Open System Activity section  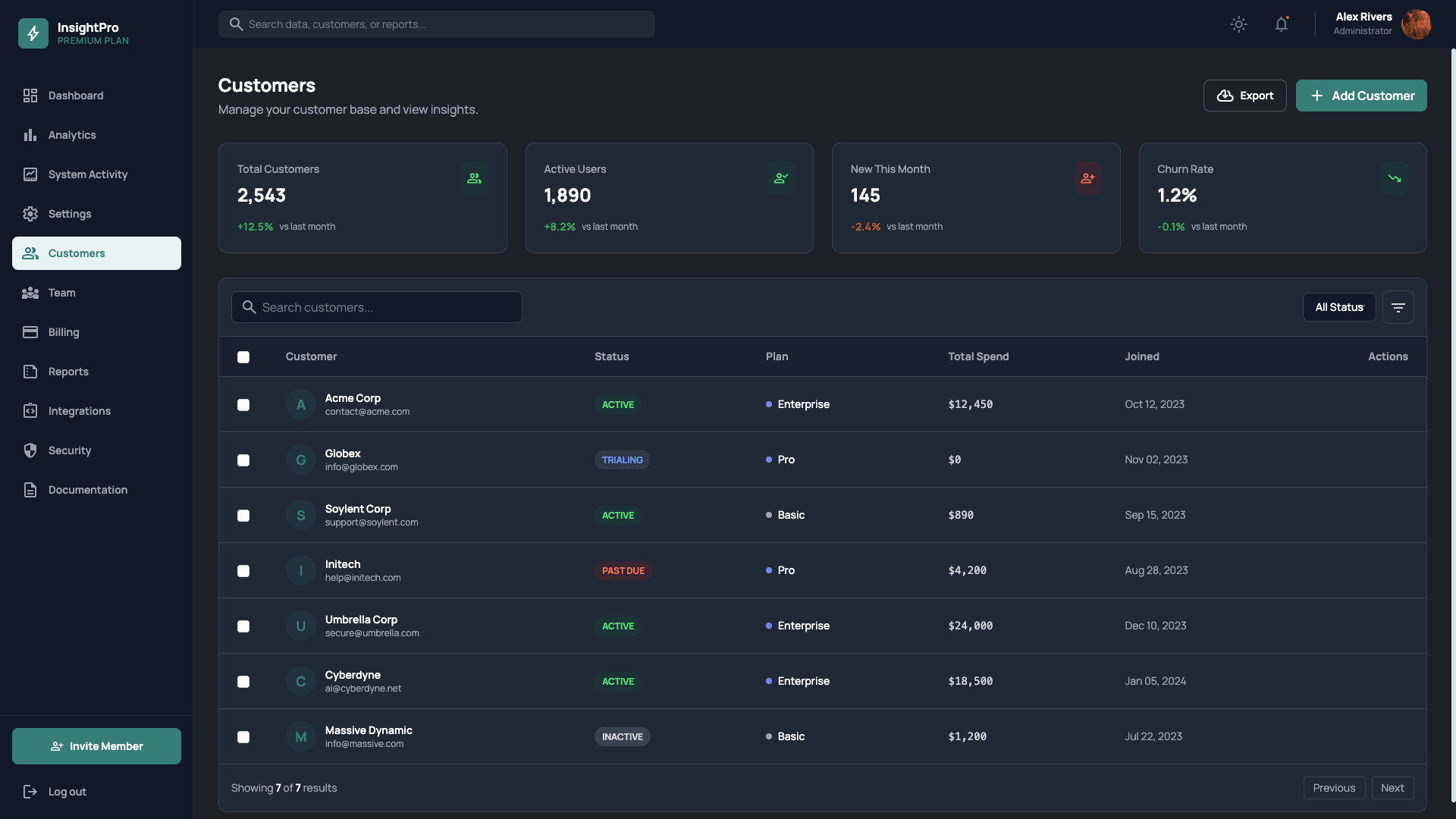tap(86, 174)
